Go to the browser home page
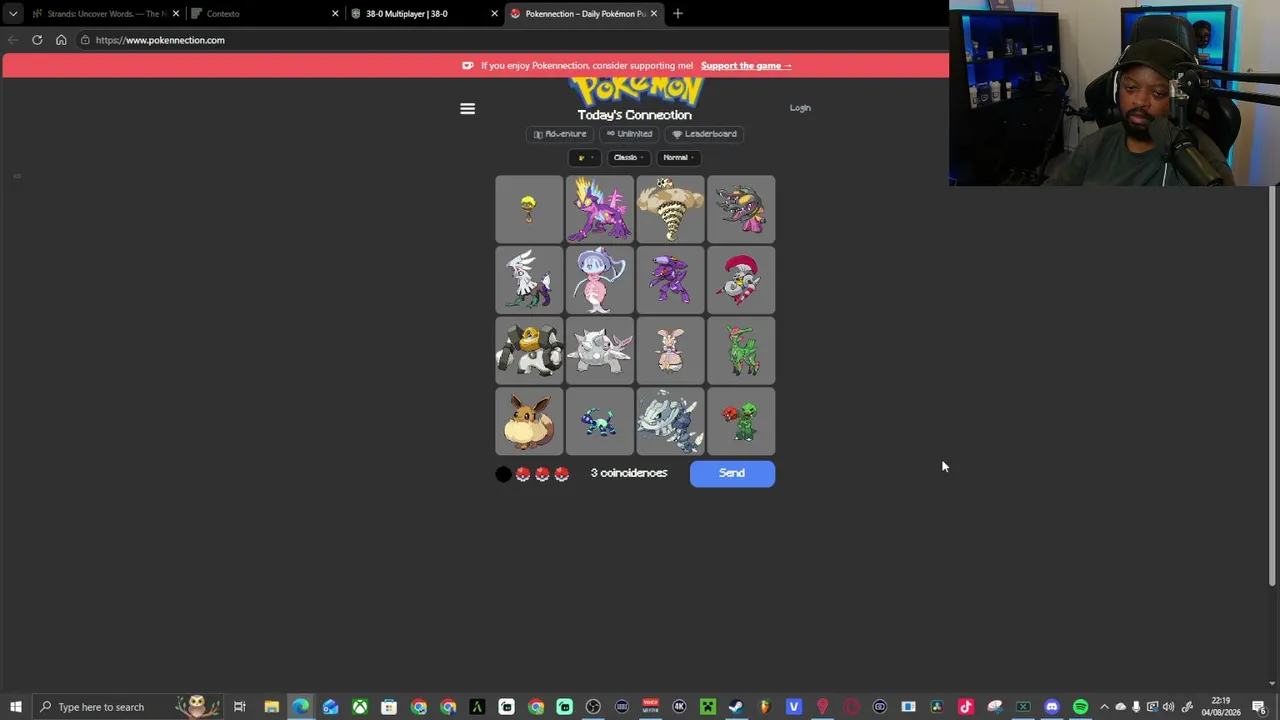The image size is (1280, 720). (61, 40)
